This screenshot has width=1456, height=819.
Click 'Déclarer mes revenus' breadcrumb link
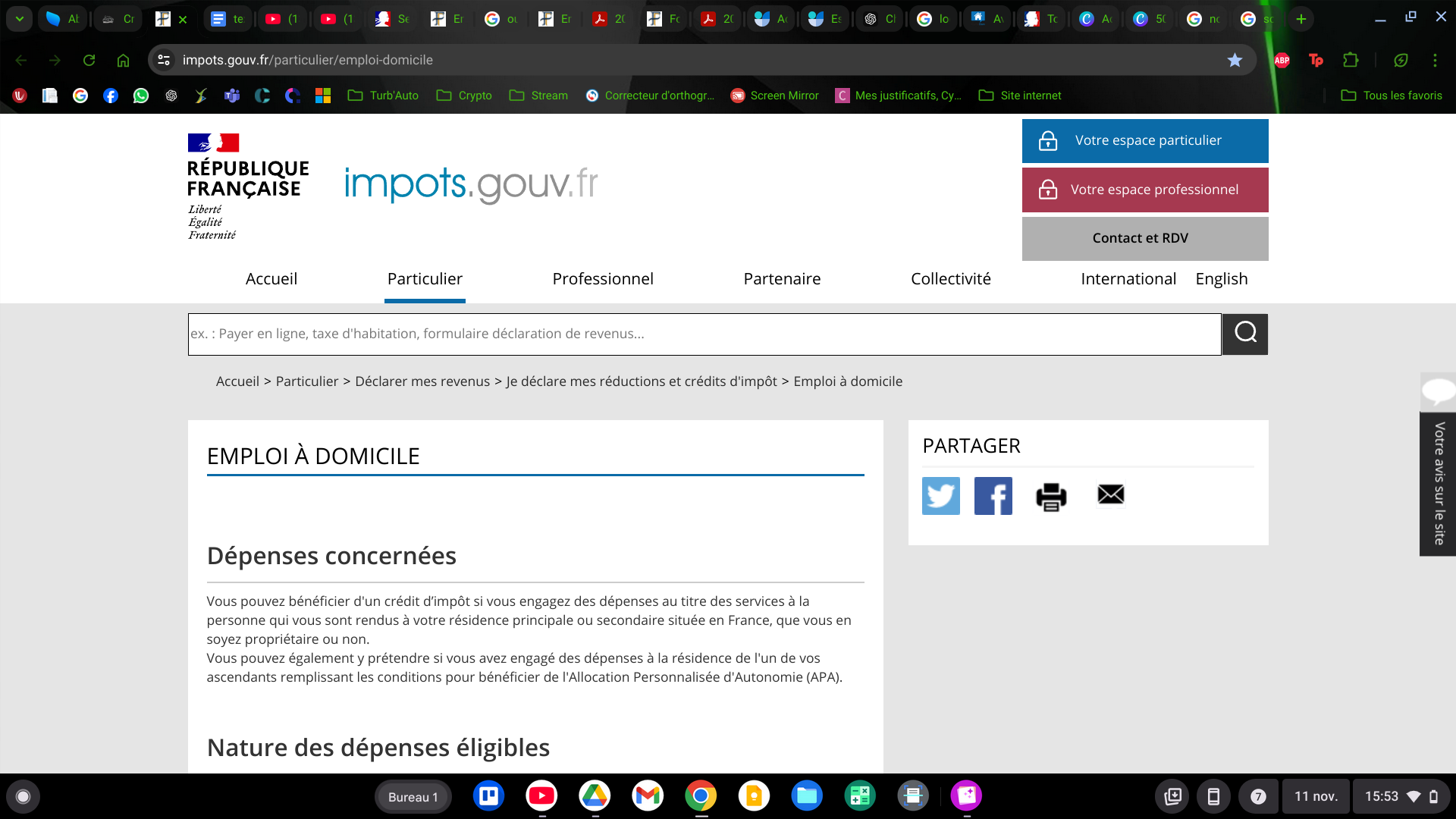coord(422,381)
